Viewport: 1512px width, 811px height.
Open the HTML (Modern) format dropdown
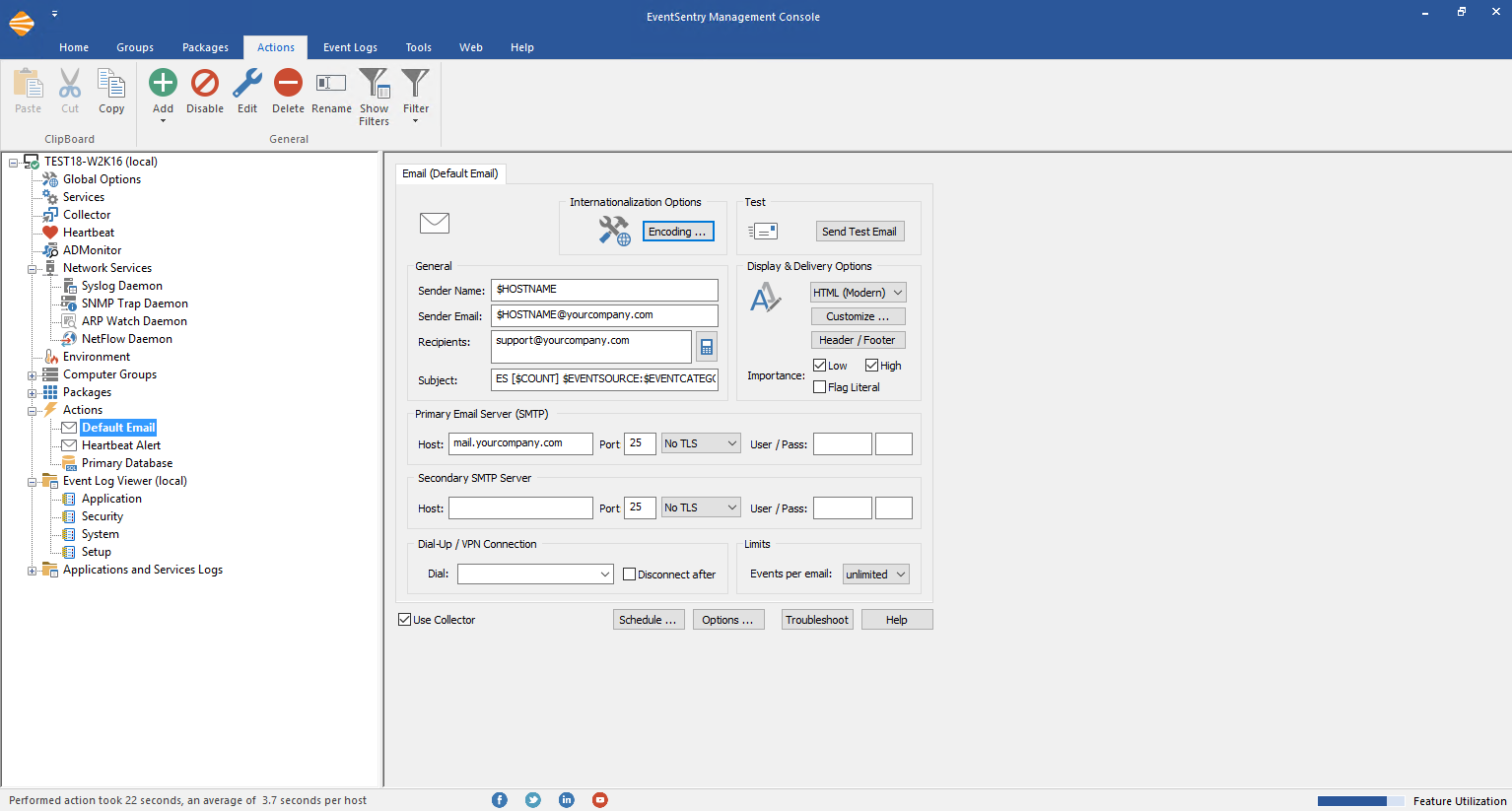(x=859, y=293)
